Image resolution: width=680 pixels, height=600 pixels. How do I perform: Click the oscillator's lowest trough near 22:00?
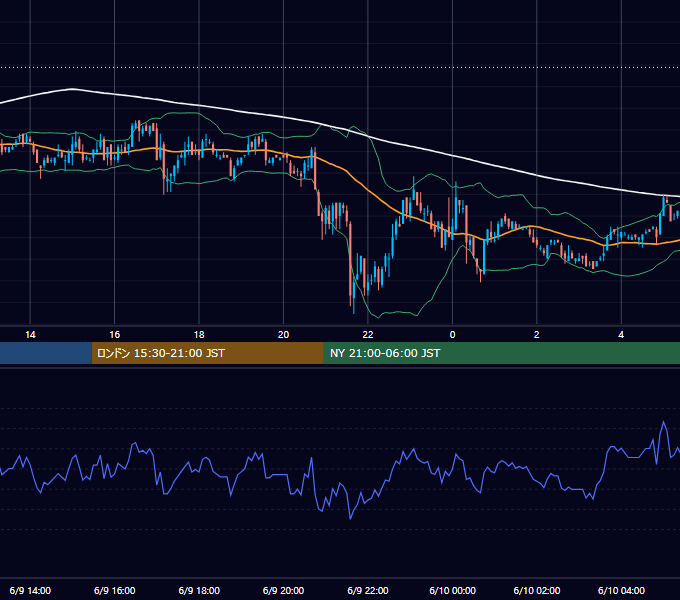tap(350, 518)
